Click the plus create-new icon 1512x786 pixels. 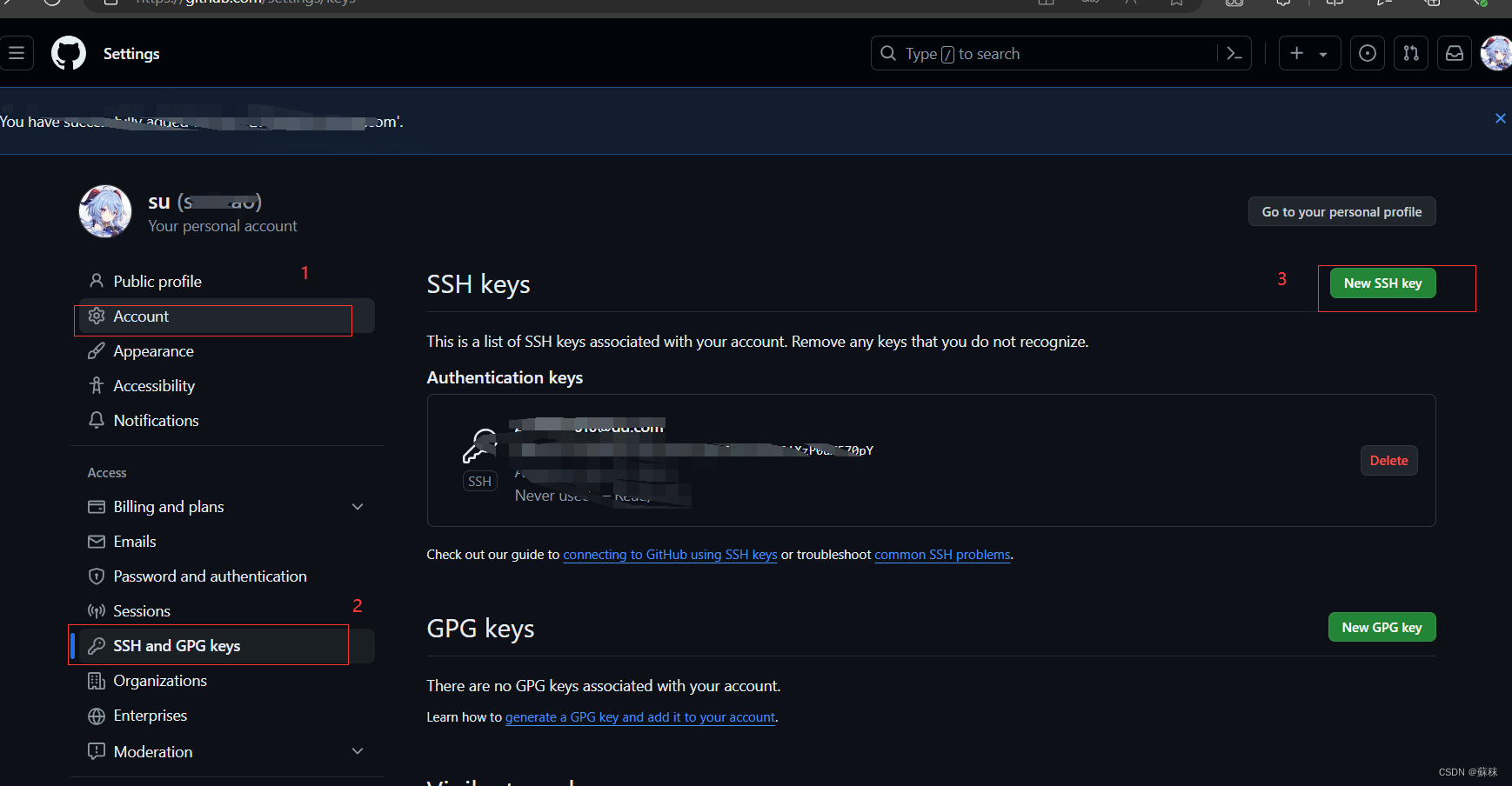(x=1296, y=54)
